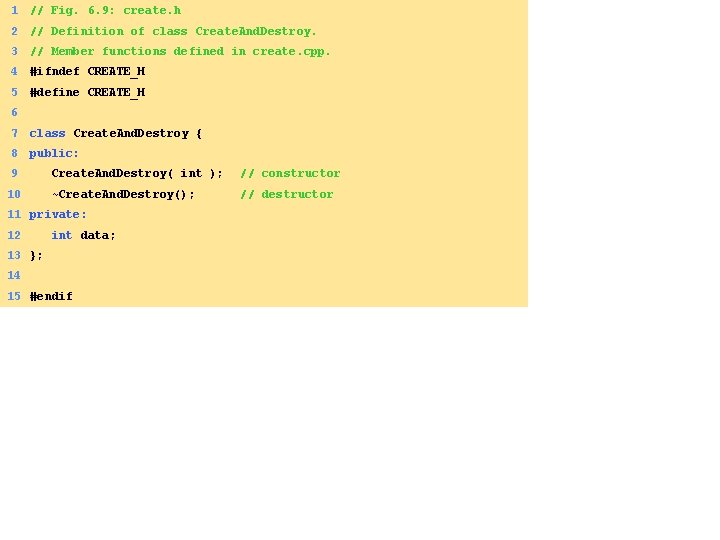Click the 'class' keyword on line 7
This screenshot has height=540, width=720.
click(x=47, y=133)
